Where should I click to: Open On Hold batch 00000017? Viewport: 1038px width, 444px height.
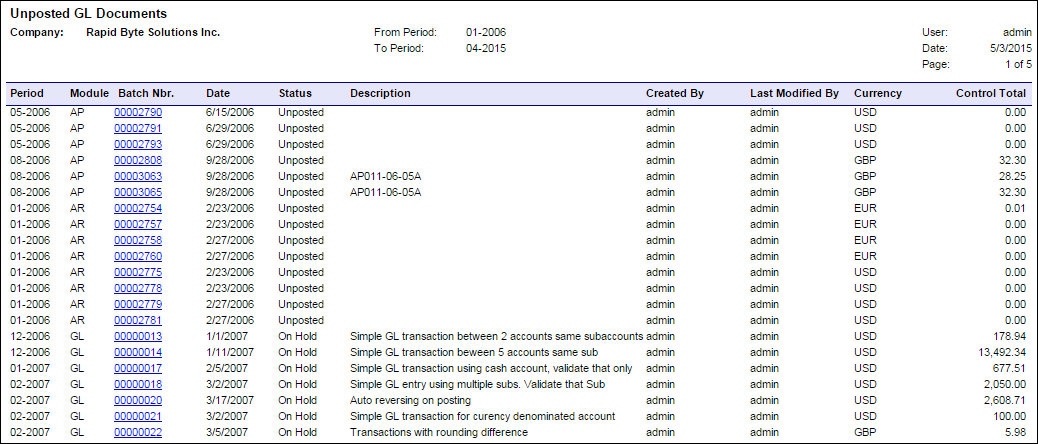point(138,369)
